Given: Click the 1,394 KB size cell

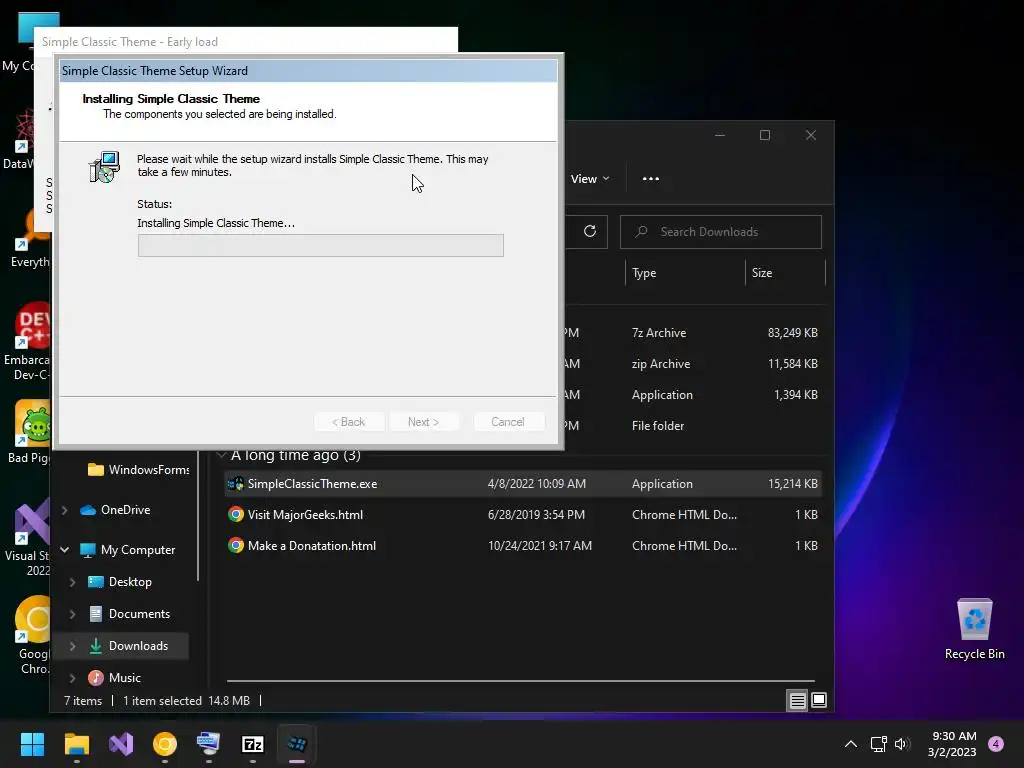Looking at the screenshot, I should (795, 394).
